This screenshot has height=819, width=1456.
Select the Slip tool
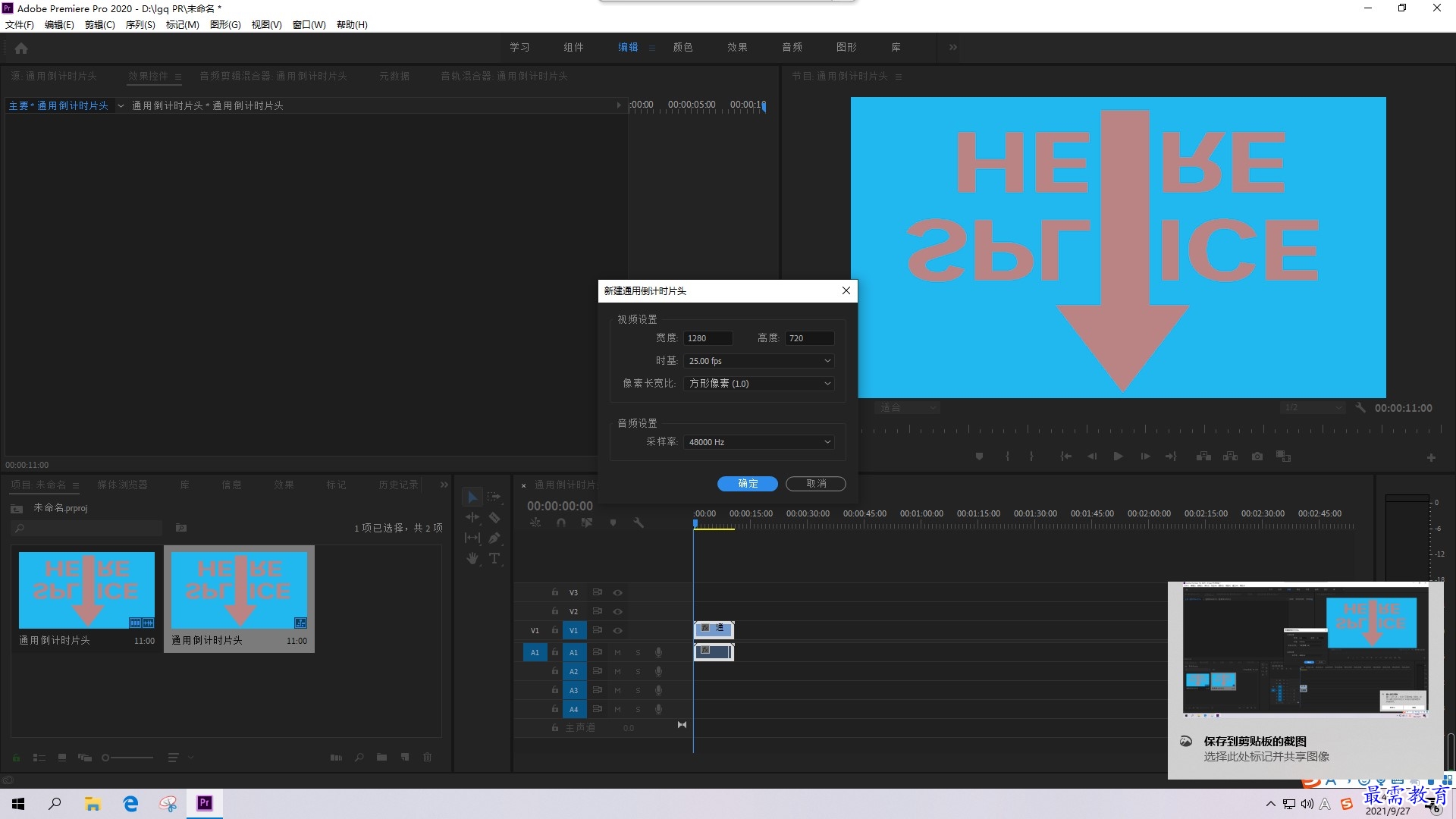click(472, 538)
